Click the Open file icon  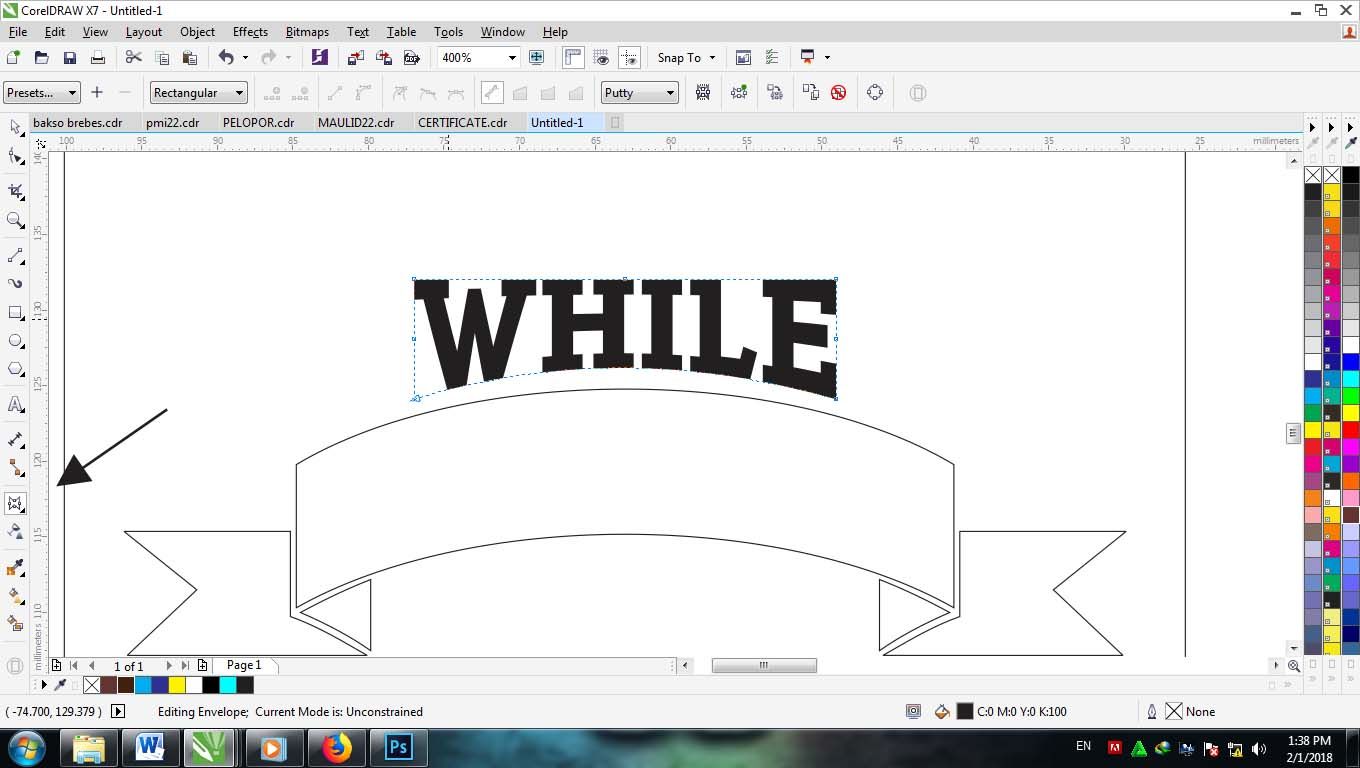pyautogui.click(x=41, y=57)
